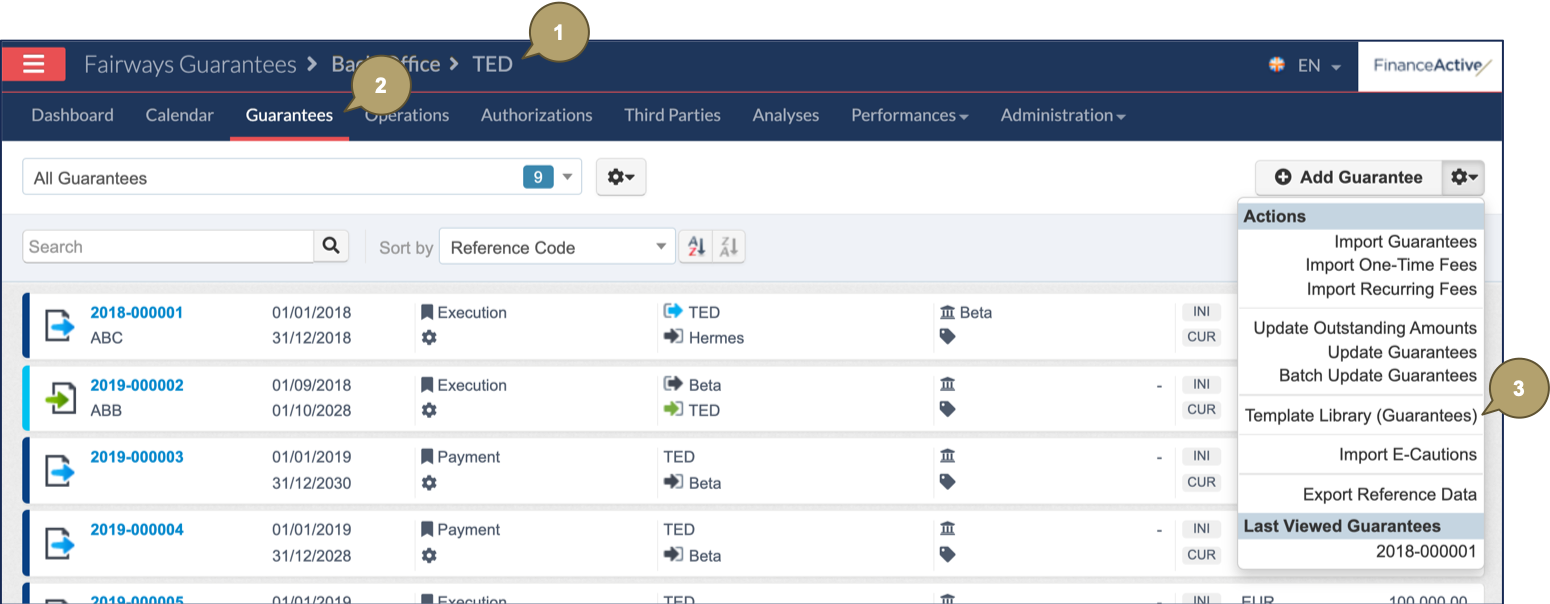Click gear icon in guarantee 2018-000001 row

point(429,338)
